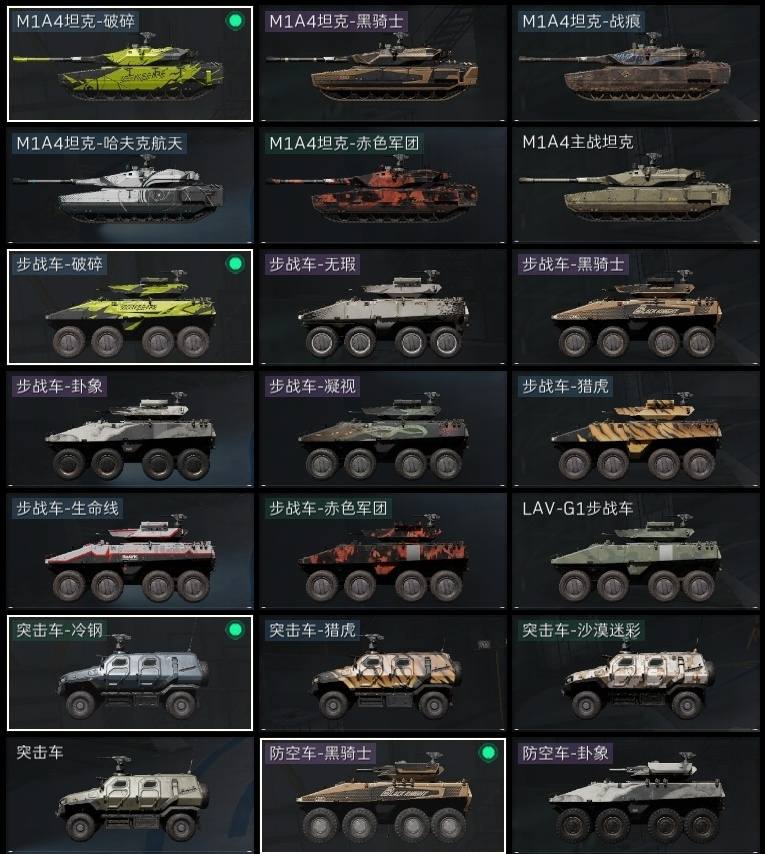Click the green equipped indicator on M1A4坦克-破碎
The width and height of the screenshot is (765, 854).
(235, 21)
